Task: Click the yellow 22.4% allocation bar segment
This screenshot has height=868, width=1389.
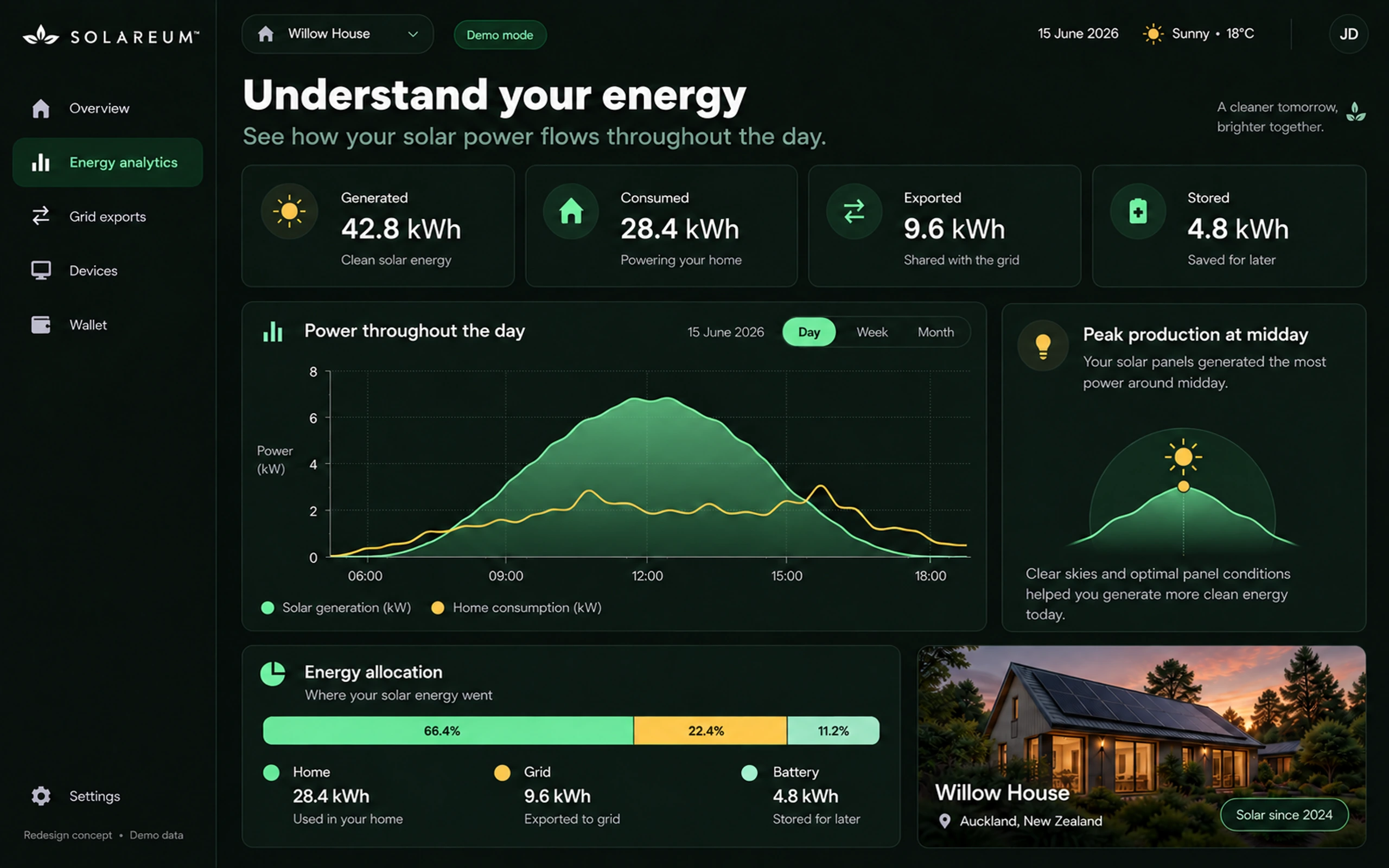Action: point(710,731)
